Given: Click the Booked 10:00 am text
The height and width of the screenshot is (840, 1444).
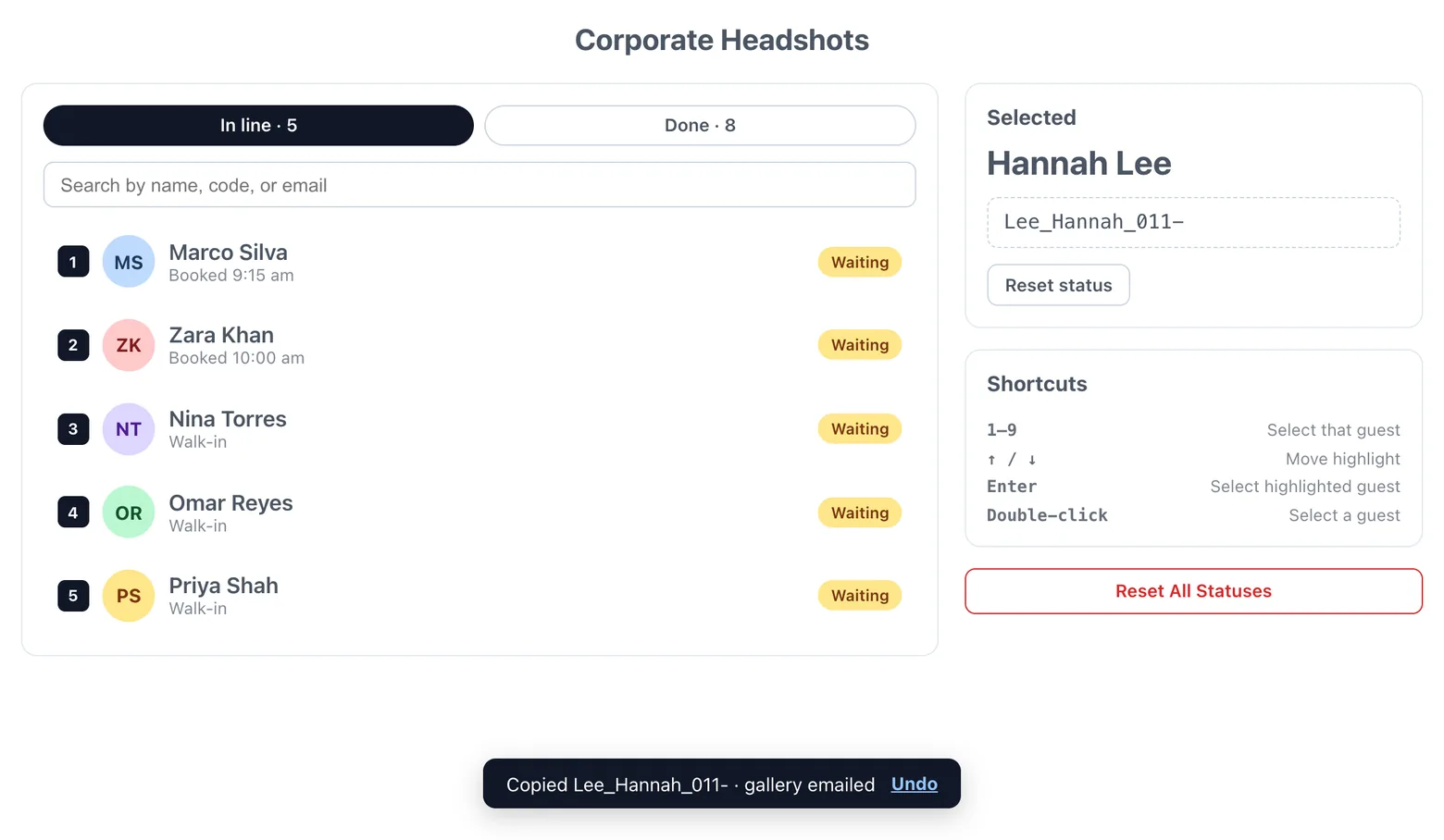Looking at the screenshot, I should (x=236, y=358).
